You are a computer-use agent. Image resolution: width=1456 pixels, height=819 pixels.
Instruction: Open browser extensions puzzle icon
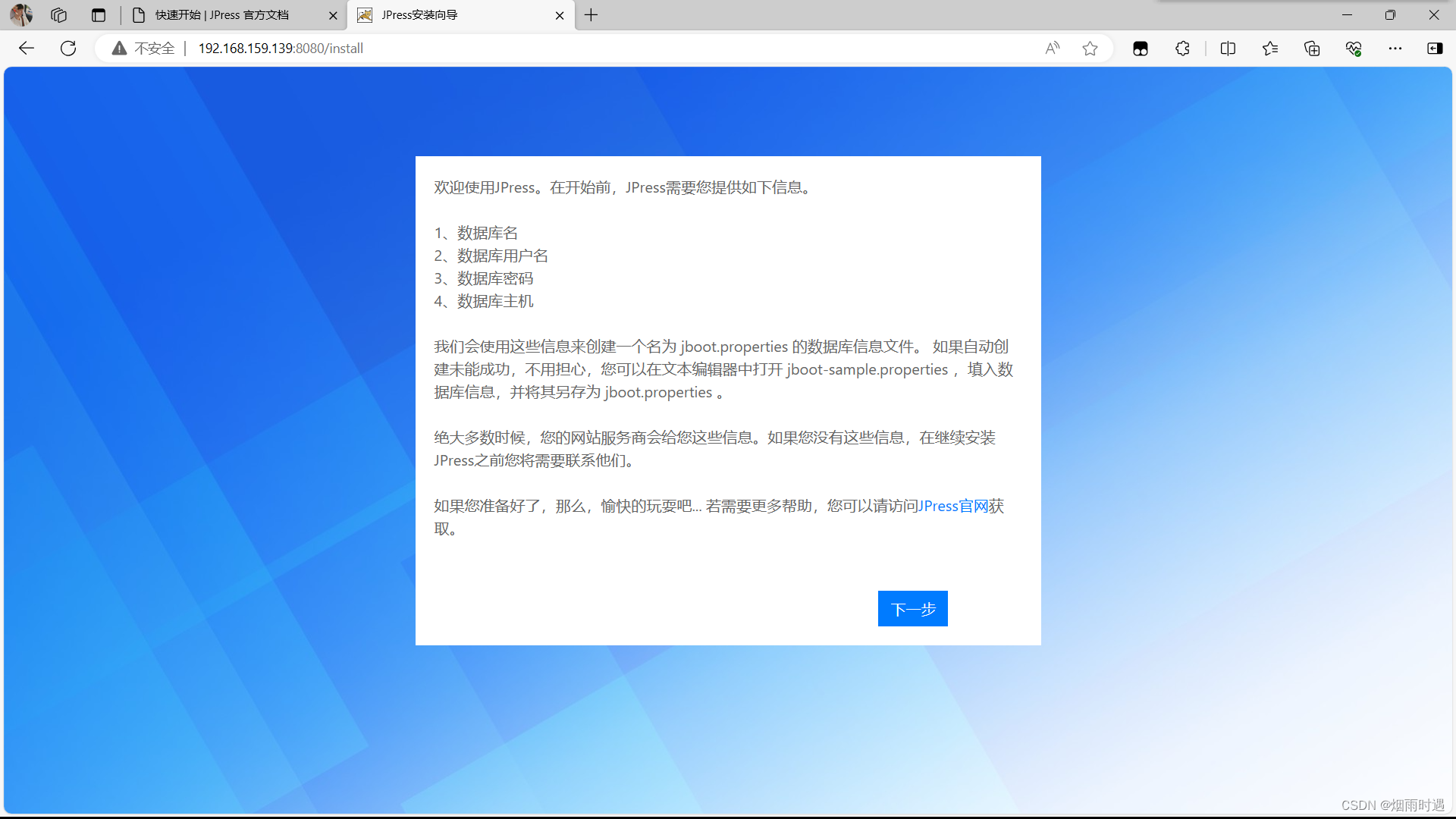(x=1182, y=49)
